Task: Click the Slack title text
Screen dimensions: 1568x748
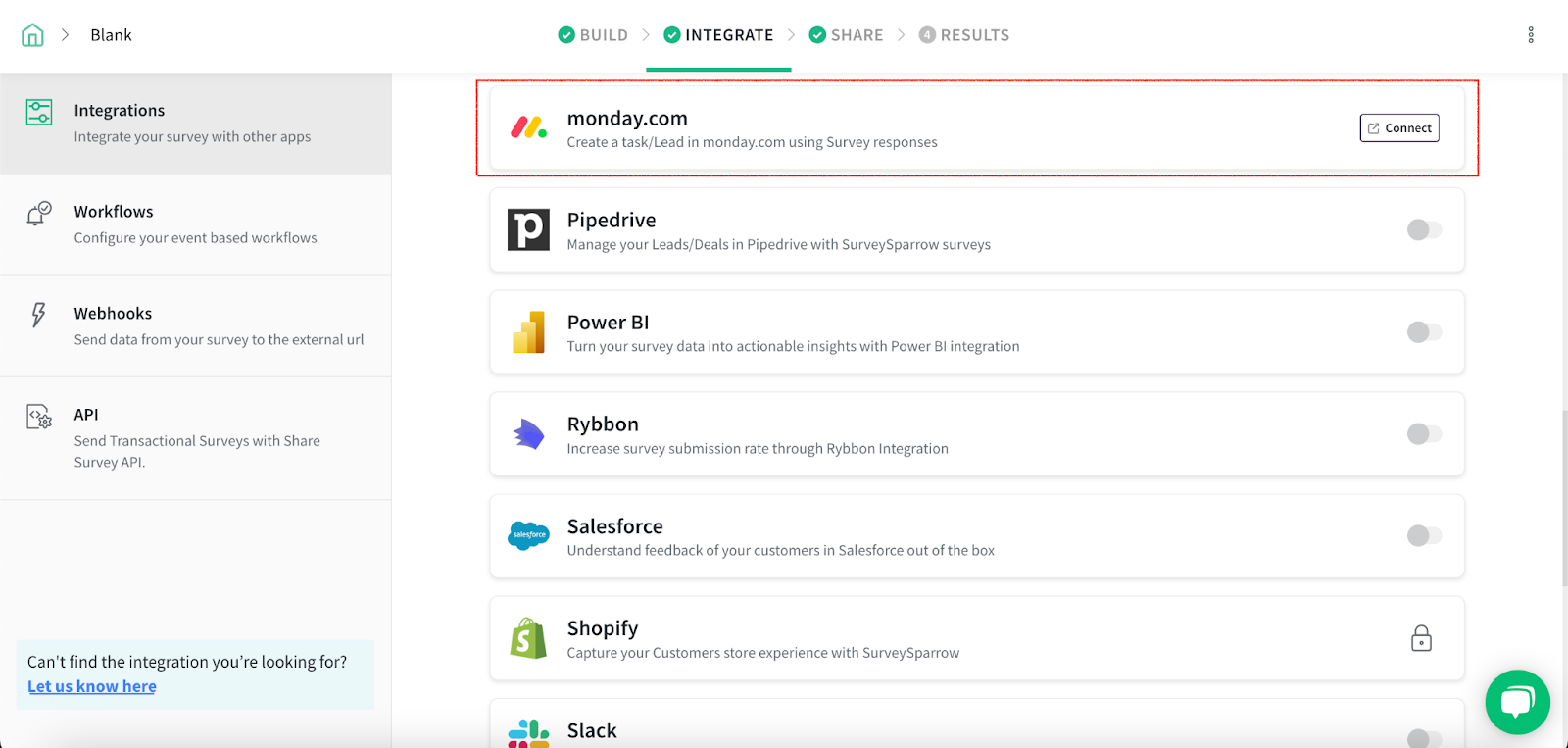Action: (x=592, y=730)
